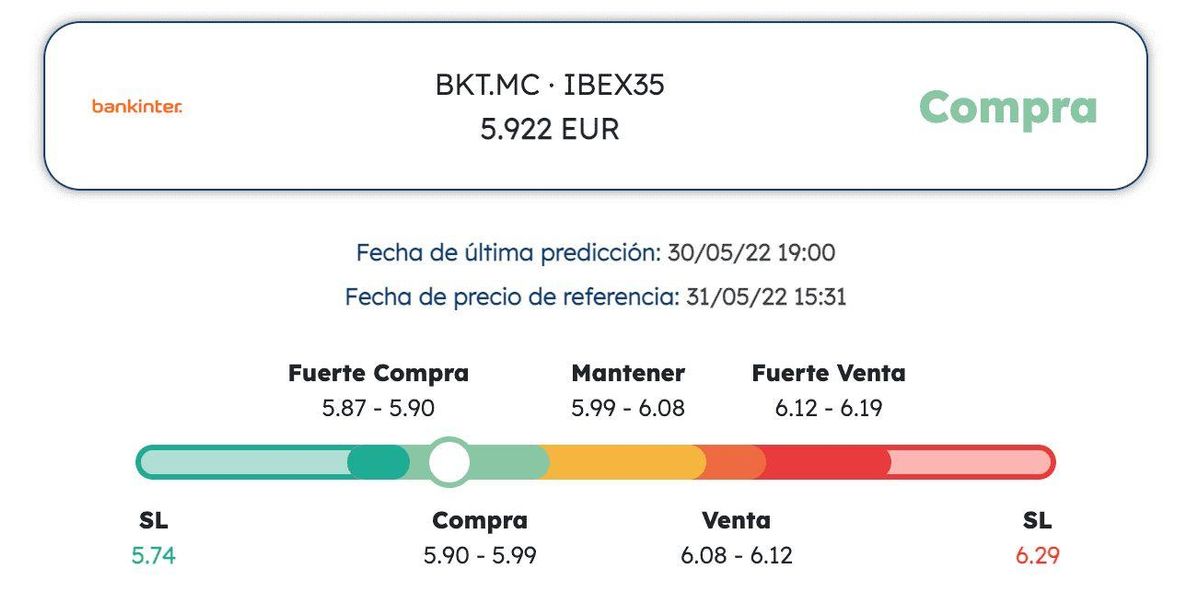1200x615 pixels.
Task: Click the Fecha de última predicción line
Action: 595,253
